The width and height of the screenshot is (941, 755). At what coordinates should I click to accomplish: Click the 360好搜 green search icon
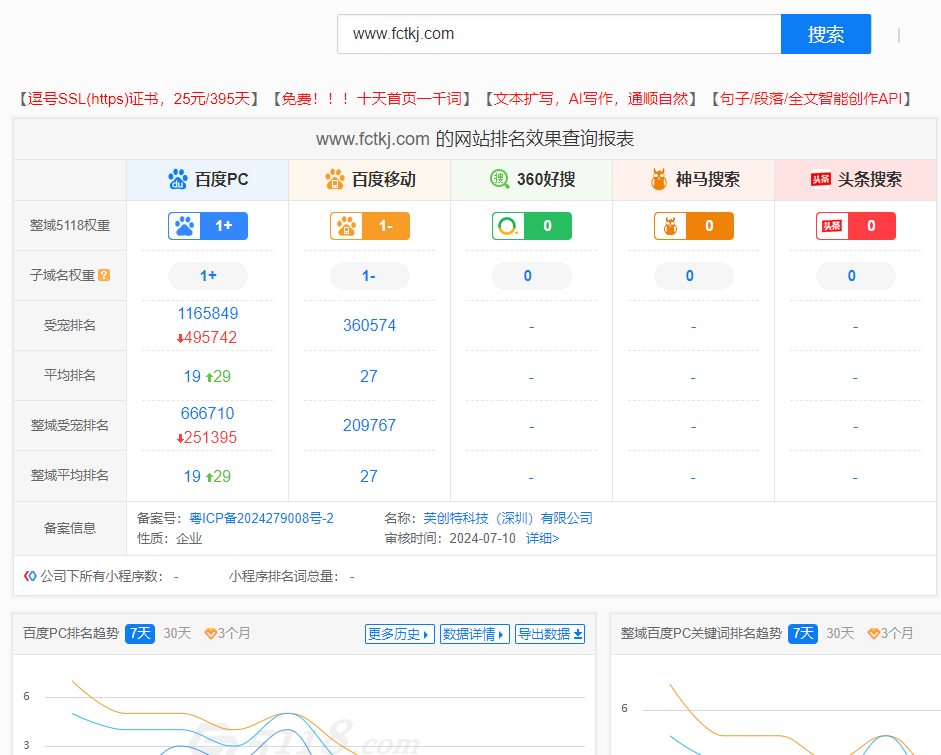tap(499, 179)
